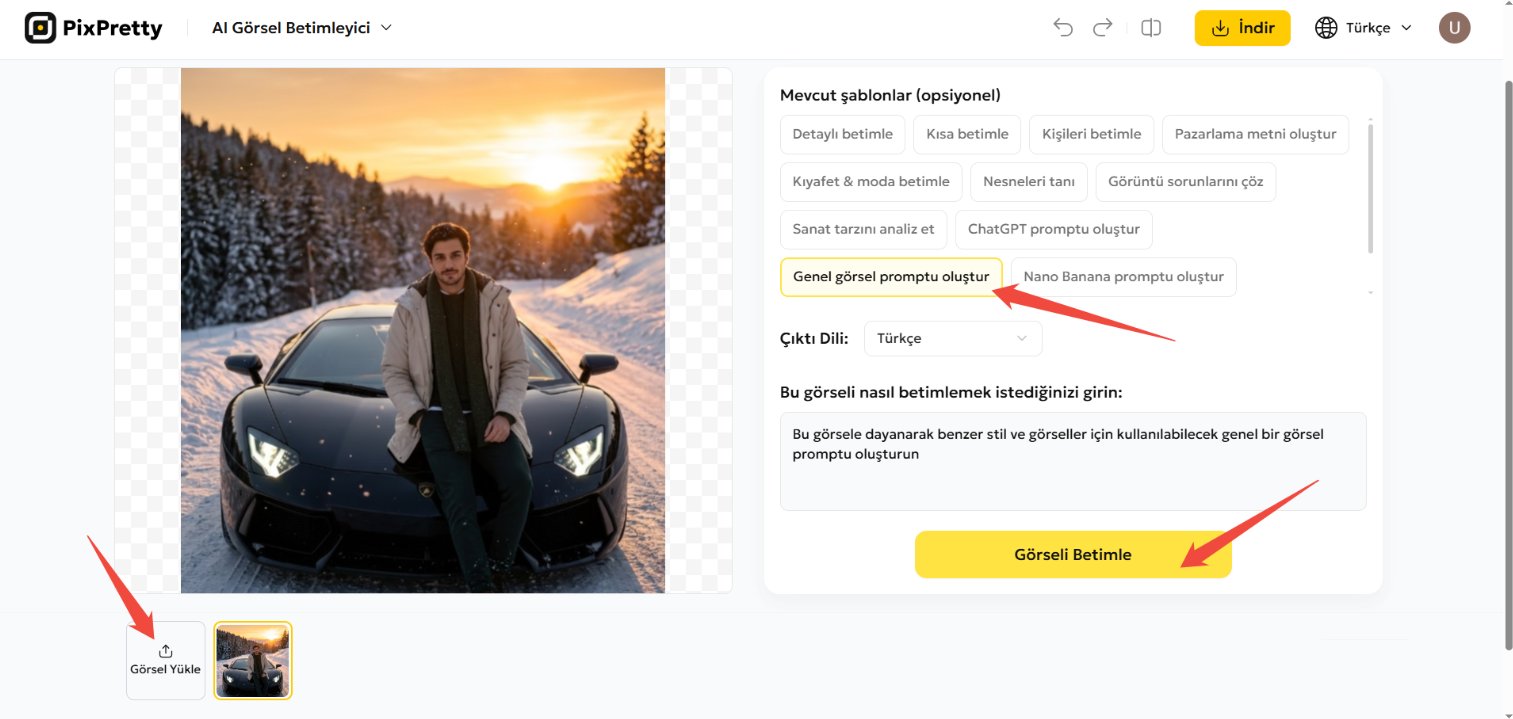The image size is (1513, 719).
Task: Activate the Nano Banana promptu oluştur option
Action: [x=1123, y=276]
